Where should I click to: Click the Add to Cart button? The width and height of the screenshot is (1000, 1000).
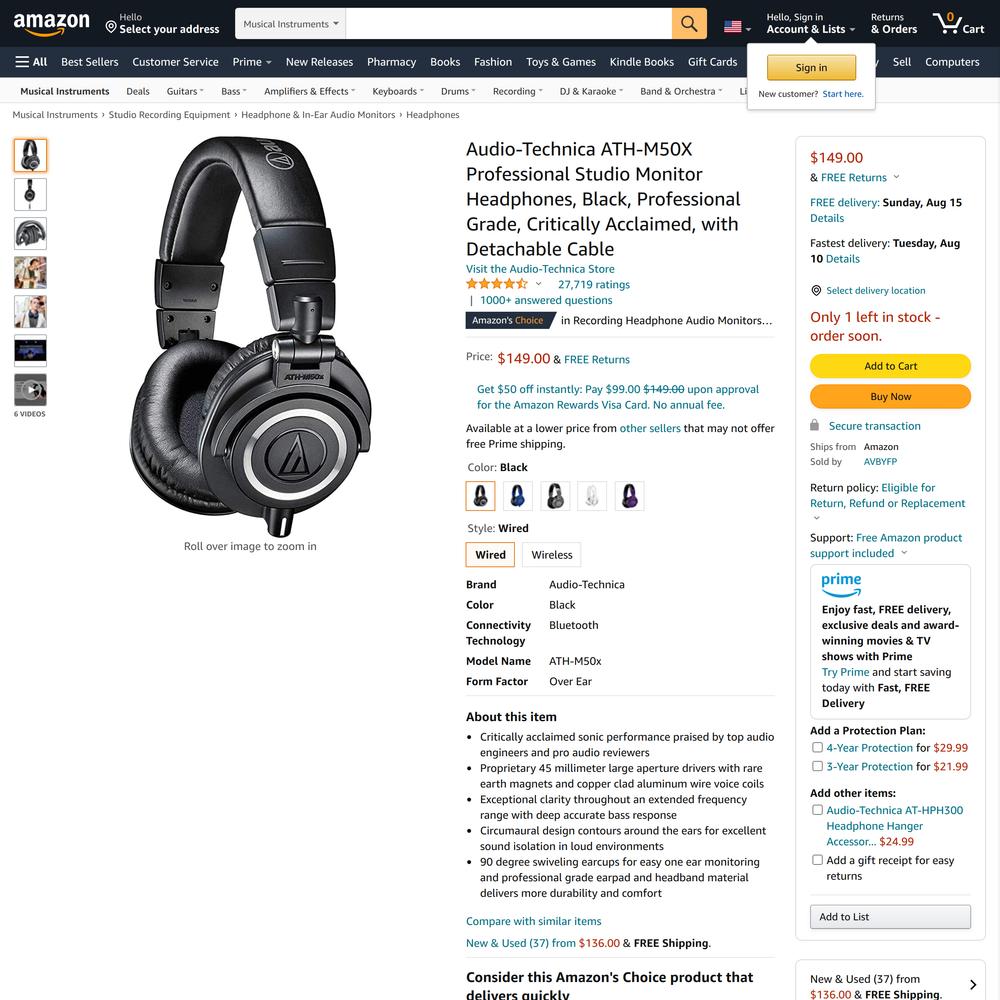click(x=890, y=366)
